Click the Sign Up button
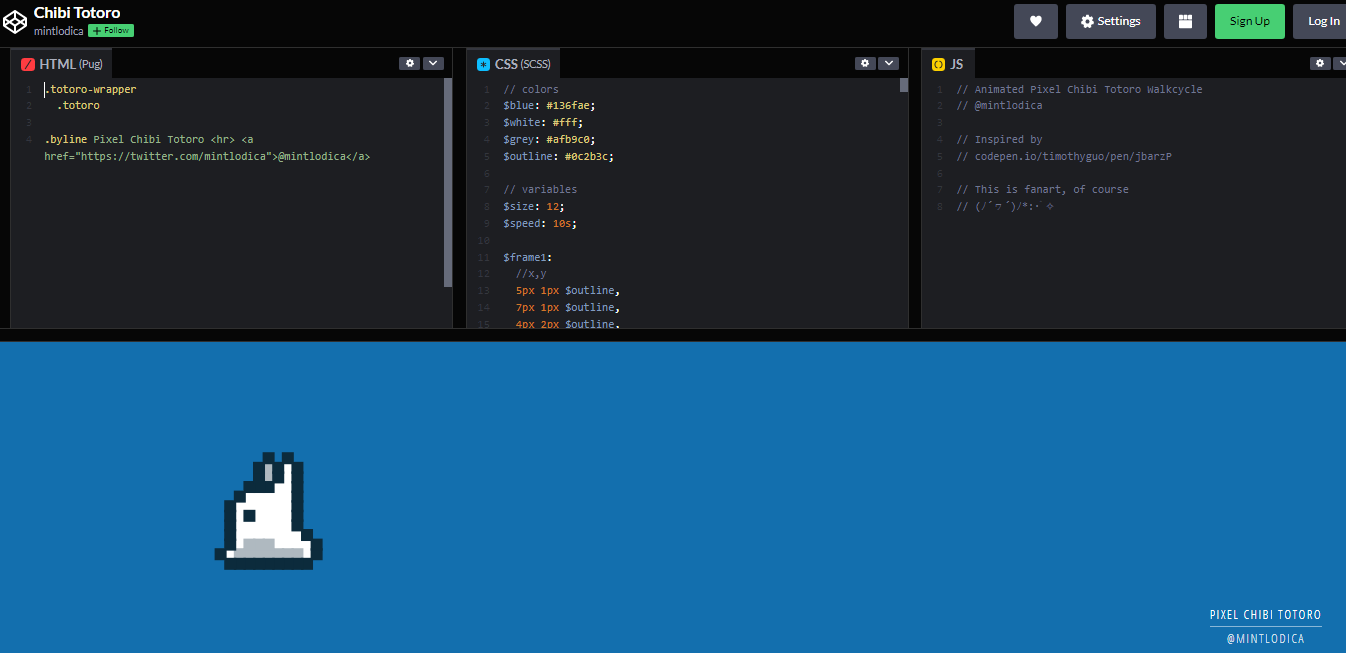The image size is (1346, 653). (1250, 21)
